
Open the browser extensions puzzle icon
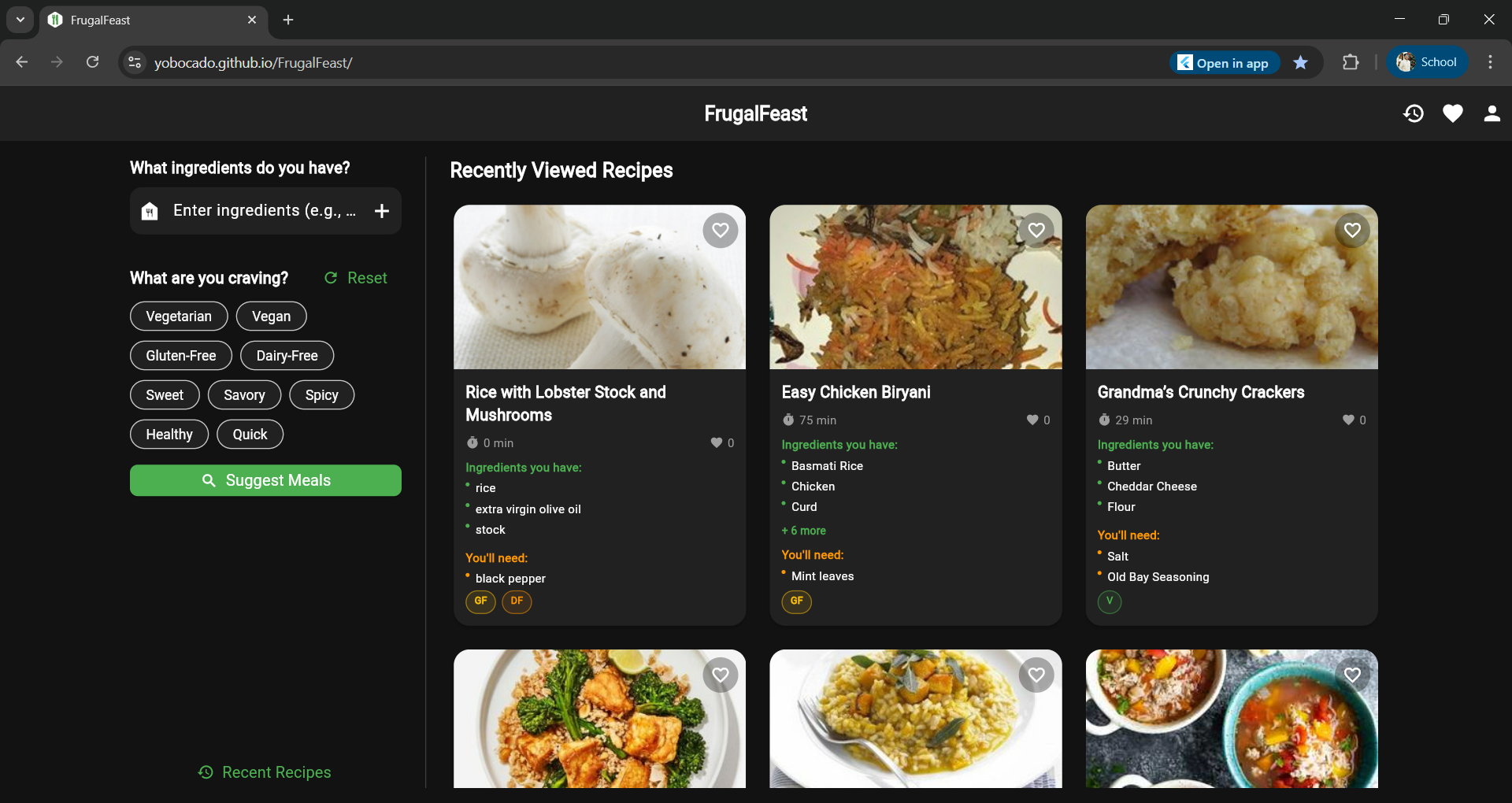coord(1351,62)
